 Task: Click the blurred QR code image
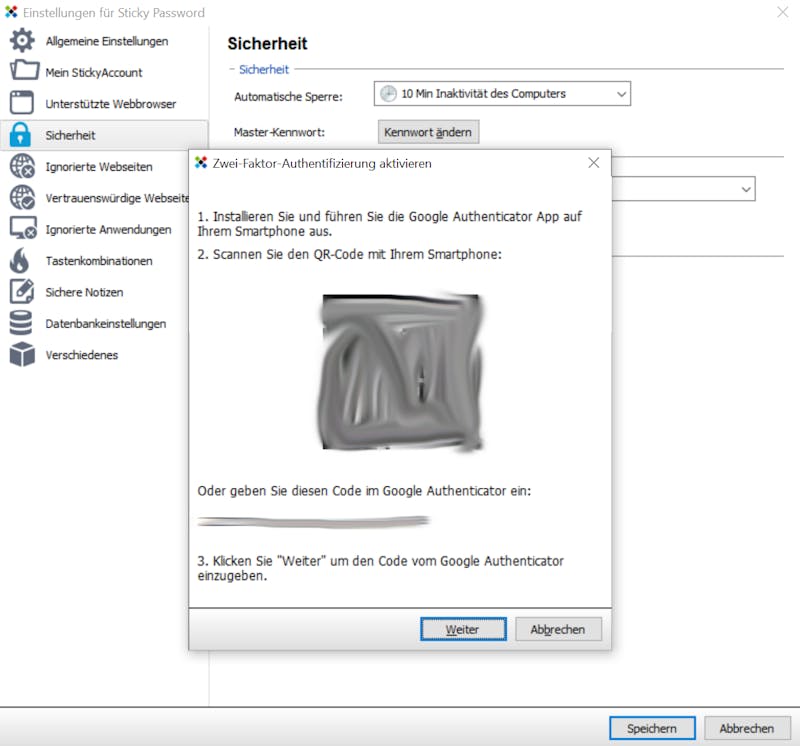[x=401, y=372]
